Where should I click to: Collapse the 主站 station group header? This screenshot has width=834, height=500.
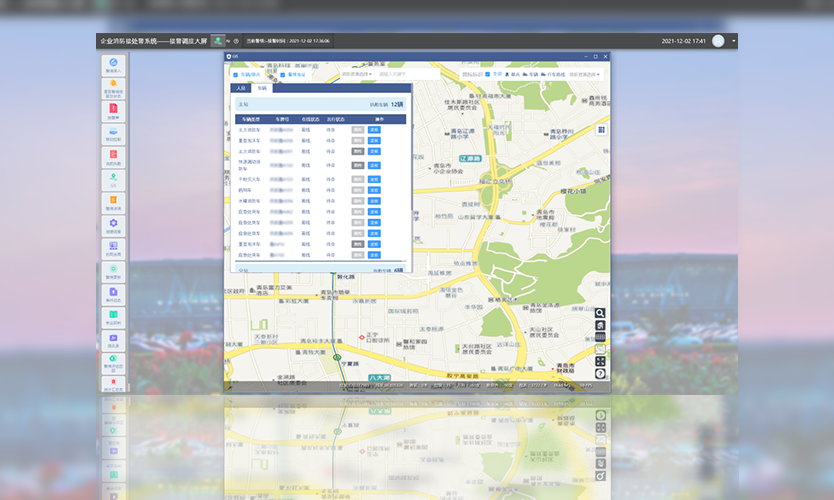[321, 104]
